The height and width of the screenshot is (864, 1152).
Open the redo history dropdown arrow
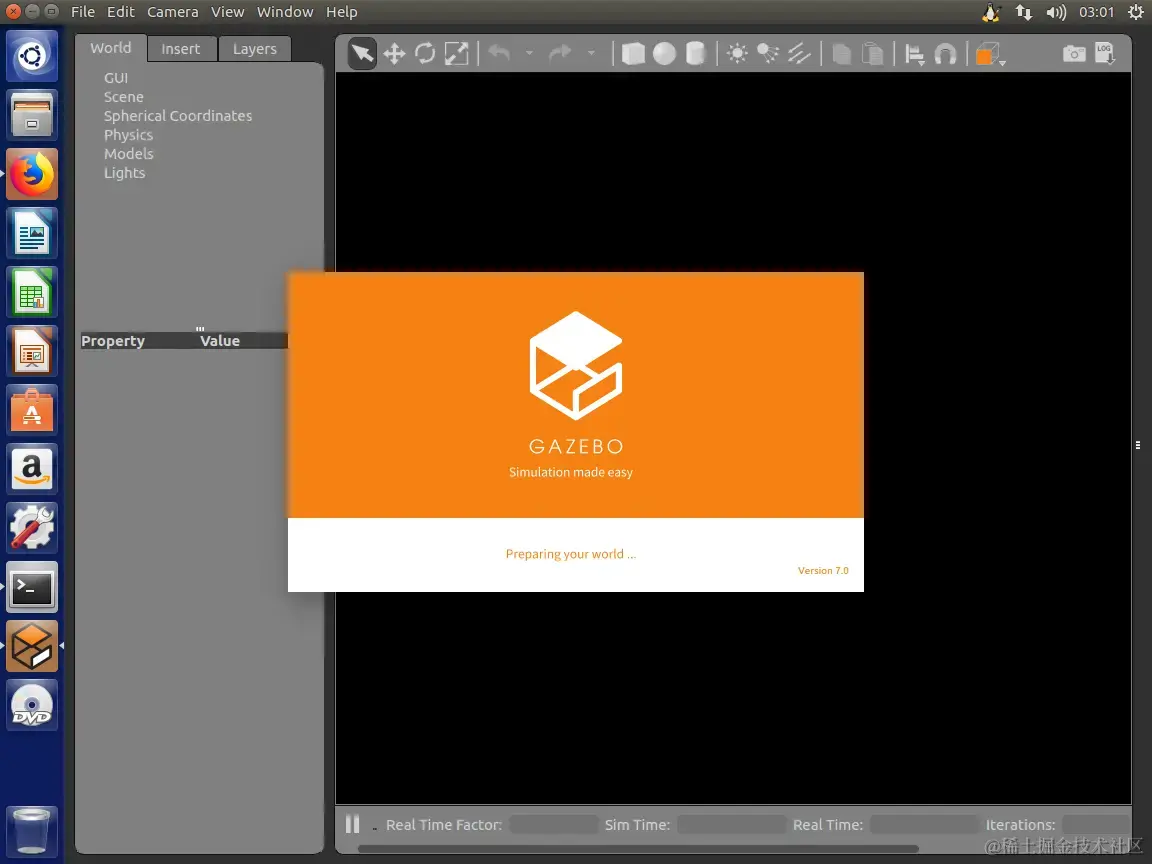591,54
